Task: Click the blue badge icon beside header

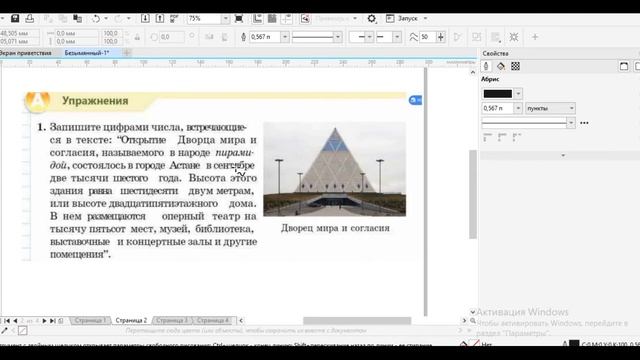Action: click(415, 100)
